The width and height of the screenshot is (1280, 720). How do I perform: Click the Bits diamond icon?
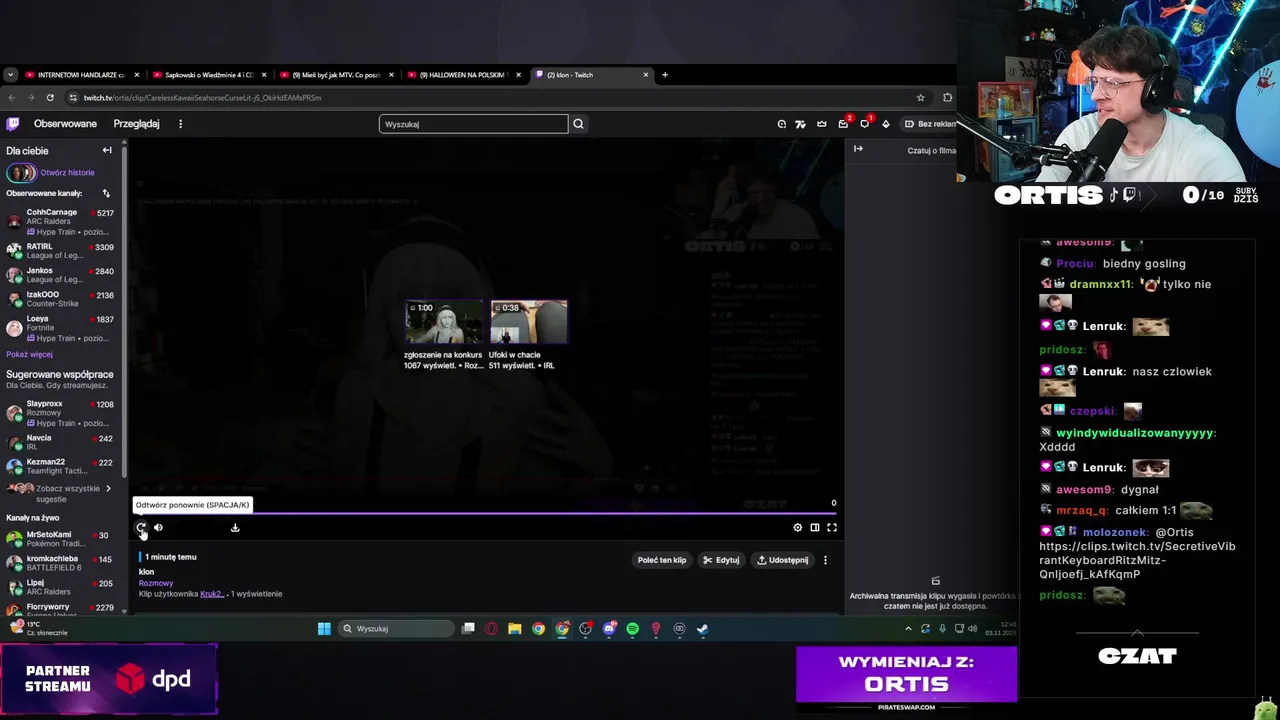pyautogui.click(x=886, y=124)
